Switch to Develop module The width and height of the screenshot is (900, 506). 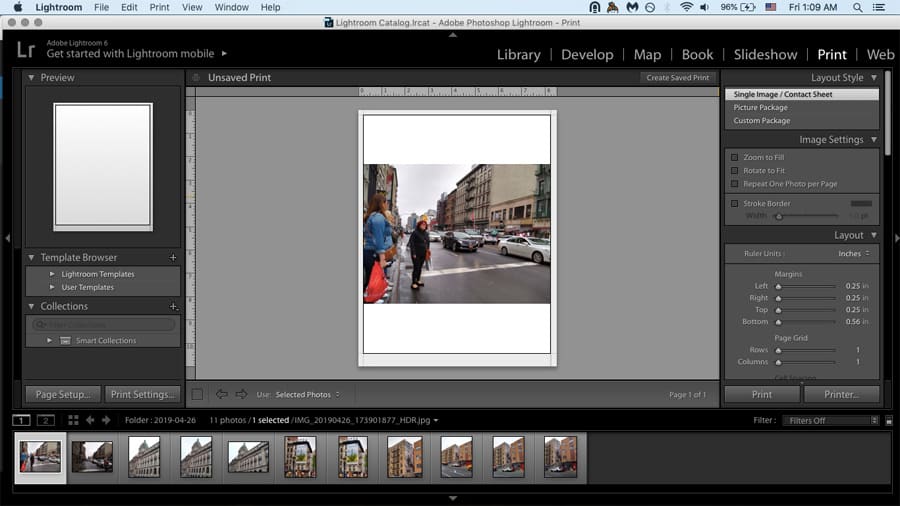point(587,55)
